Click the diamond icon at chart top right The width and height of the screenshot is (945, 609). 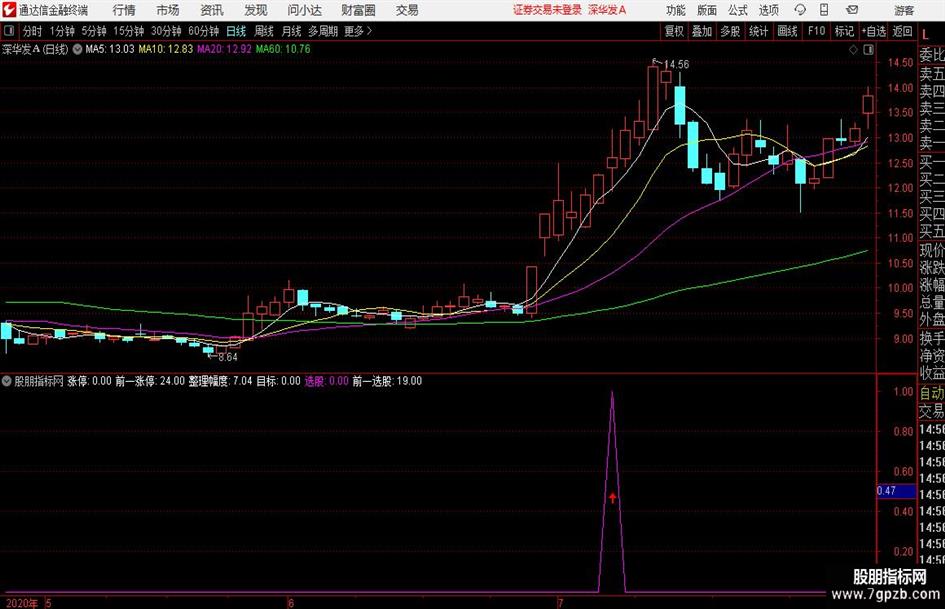pos(853,50)
